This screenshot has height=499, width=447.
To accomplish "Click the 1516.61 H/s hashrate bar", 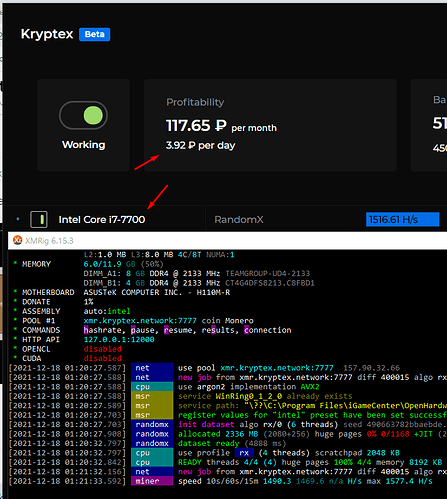I will [402, 219].
